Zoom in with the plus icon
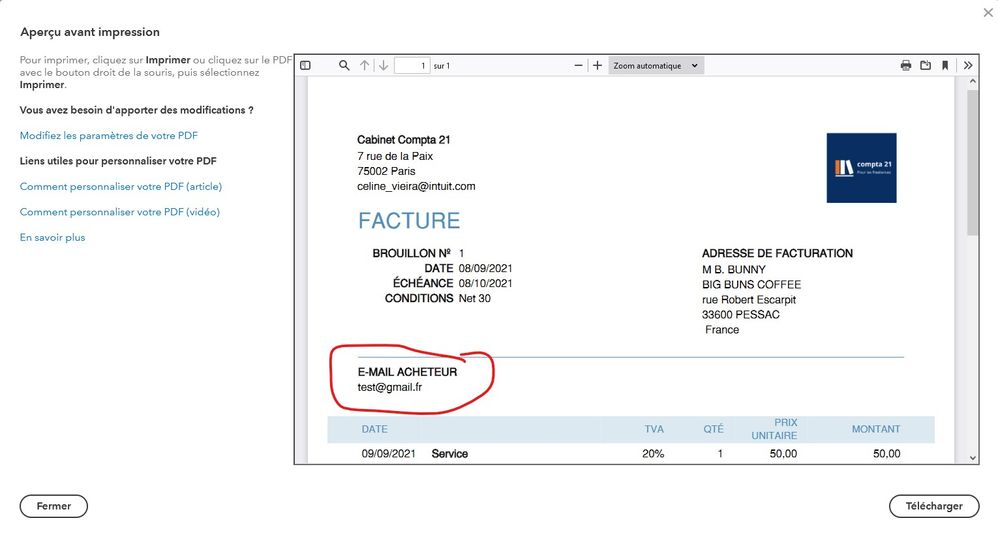 pos(597,66)
